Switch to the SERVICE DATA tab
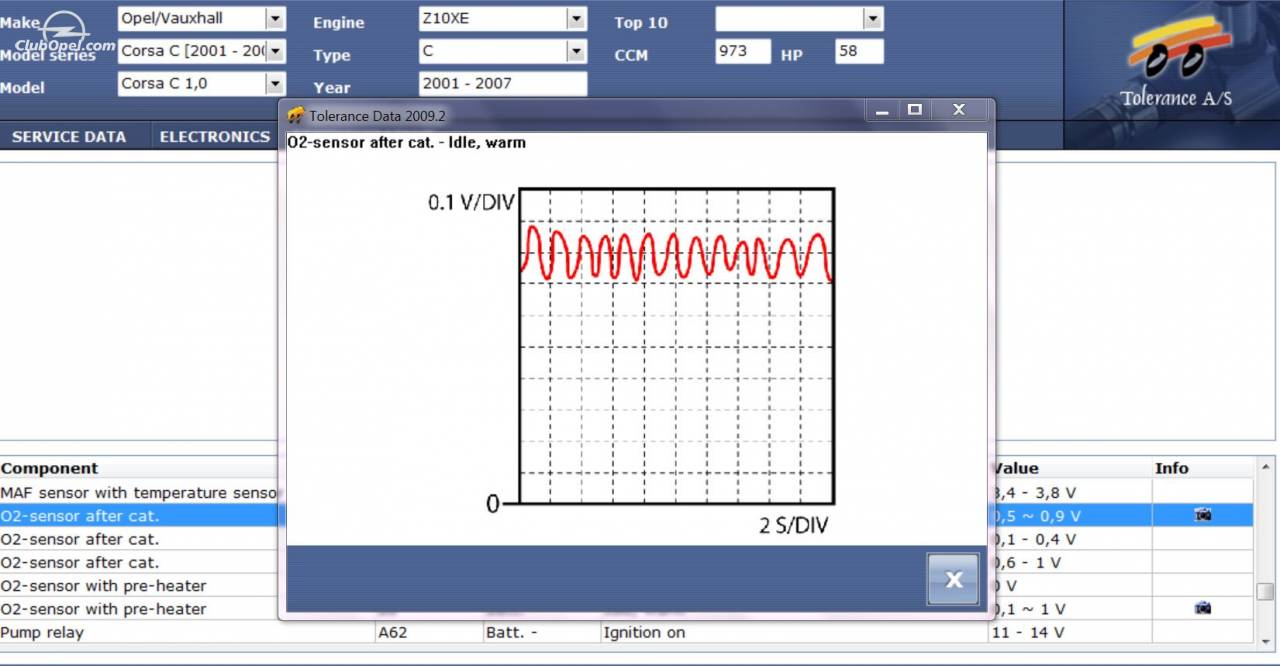Viewport: 1280px width, 666px height. click(69, 137)
